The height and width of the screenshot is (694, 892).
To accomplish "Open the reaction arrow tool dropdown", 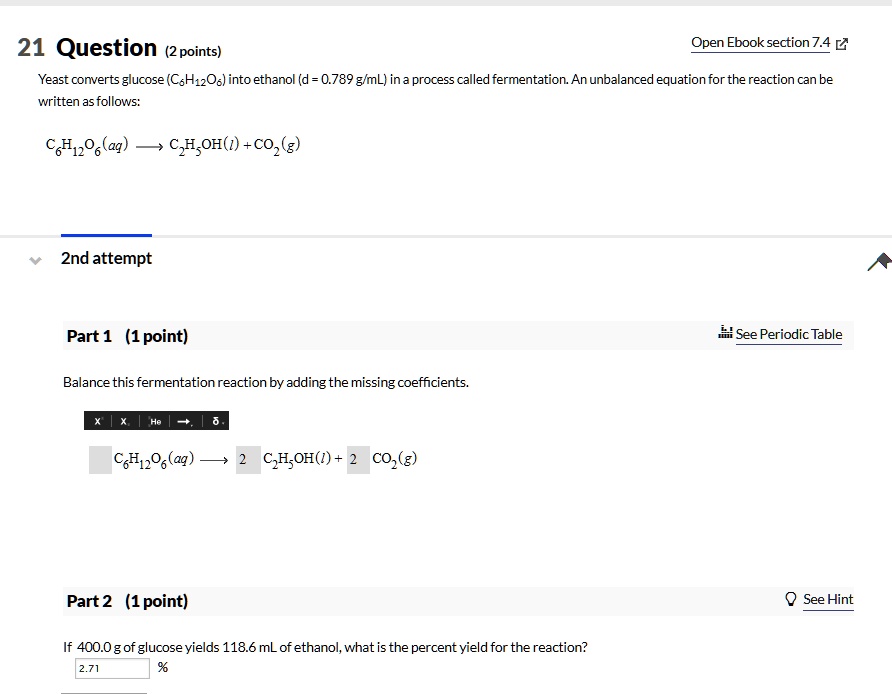I will pos(185,421).
